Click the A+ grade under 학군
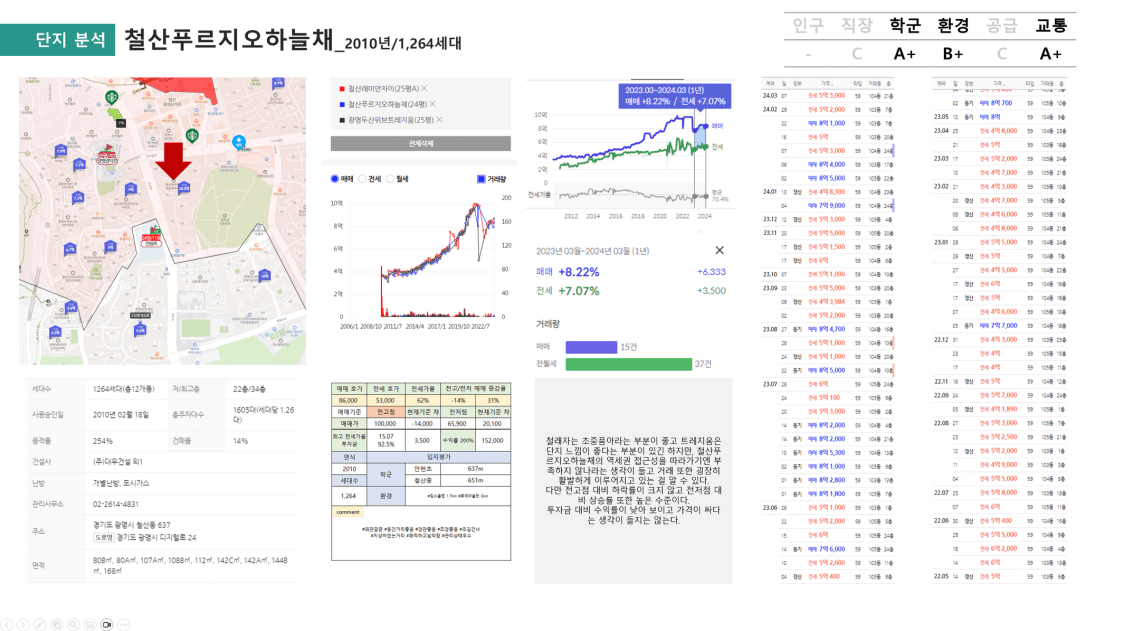The width and height of the screenshot is (1124, 631). coord(905,54)
